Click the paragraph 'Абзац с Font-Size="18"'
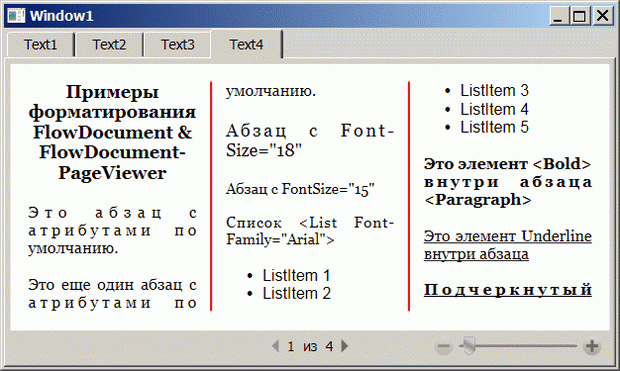 pyautogui.click(x=310, y=141)
